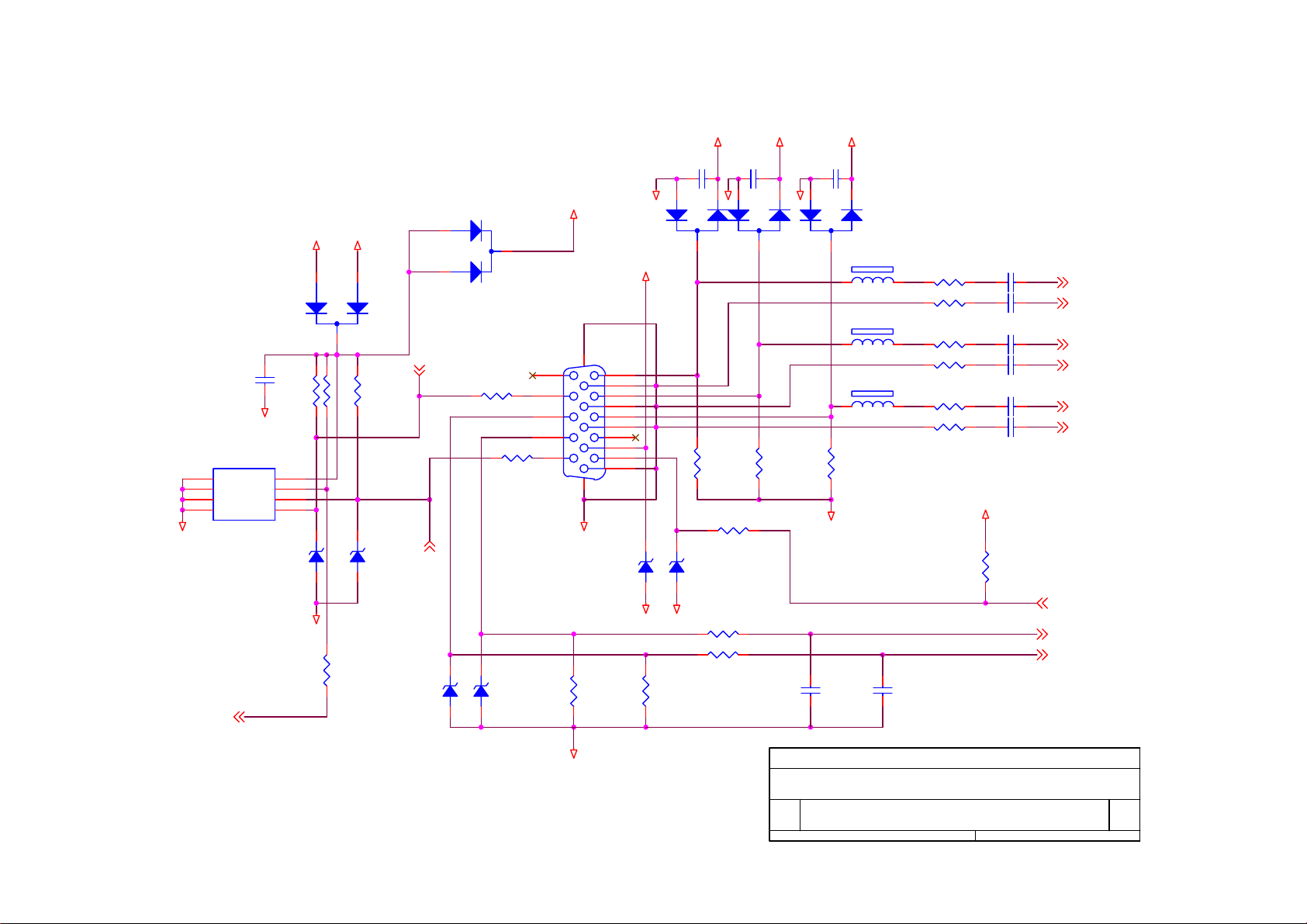Select the horizontal resistor right of the two Zener diodes
1307x924 pixels.
click(733, 531)
